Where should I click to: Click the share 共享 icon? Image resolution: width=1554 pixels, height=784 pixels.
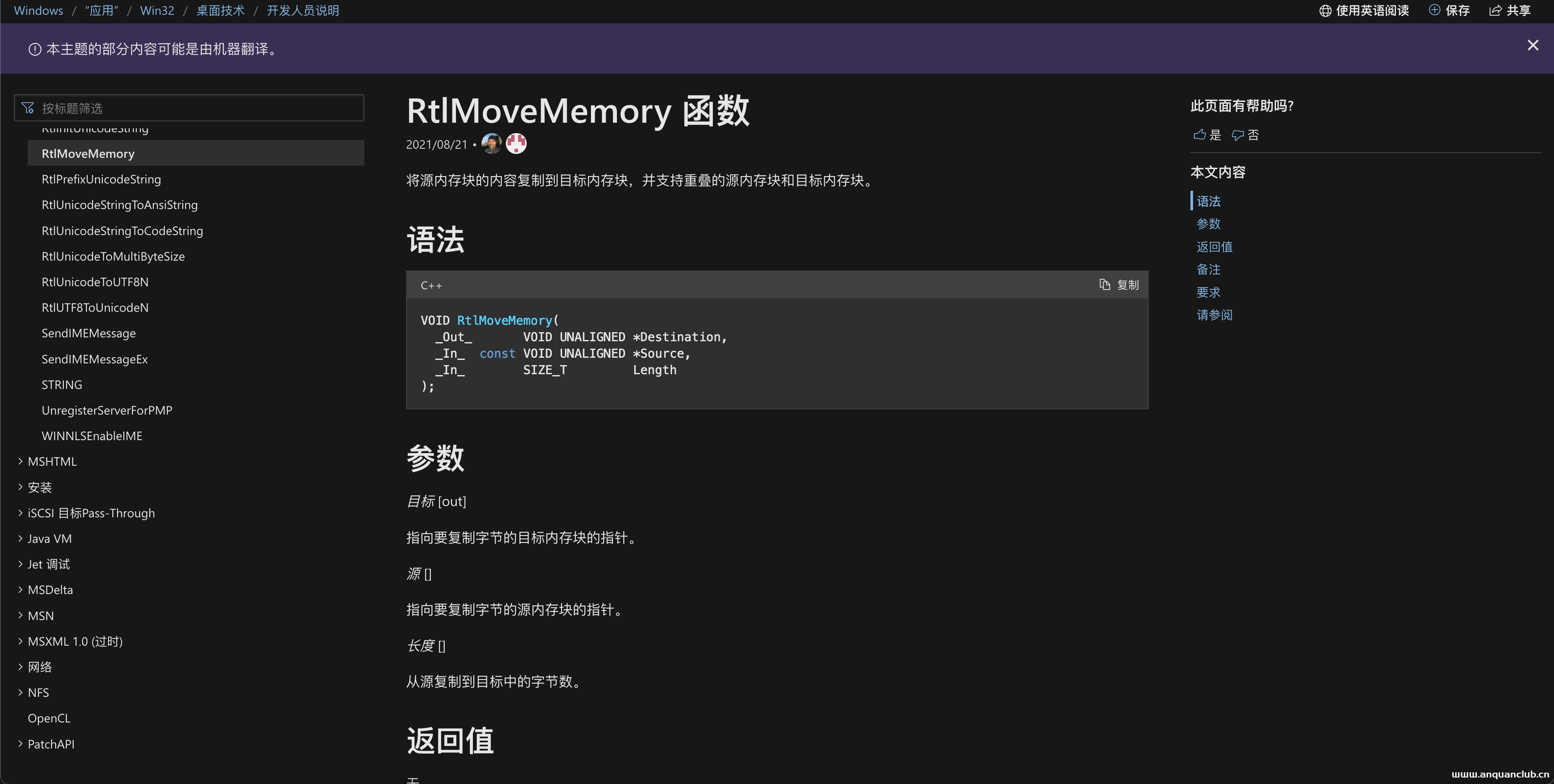[1495, 11]
